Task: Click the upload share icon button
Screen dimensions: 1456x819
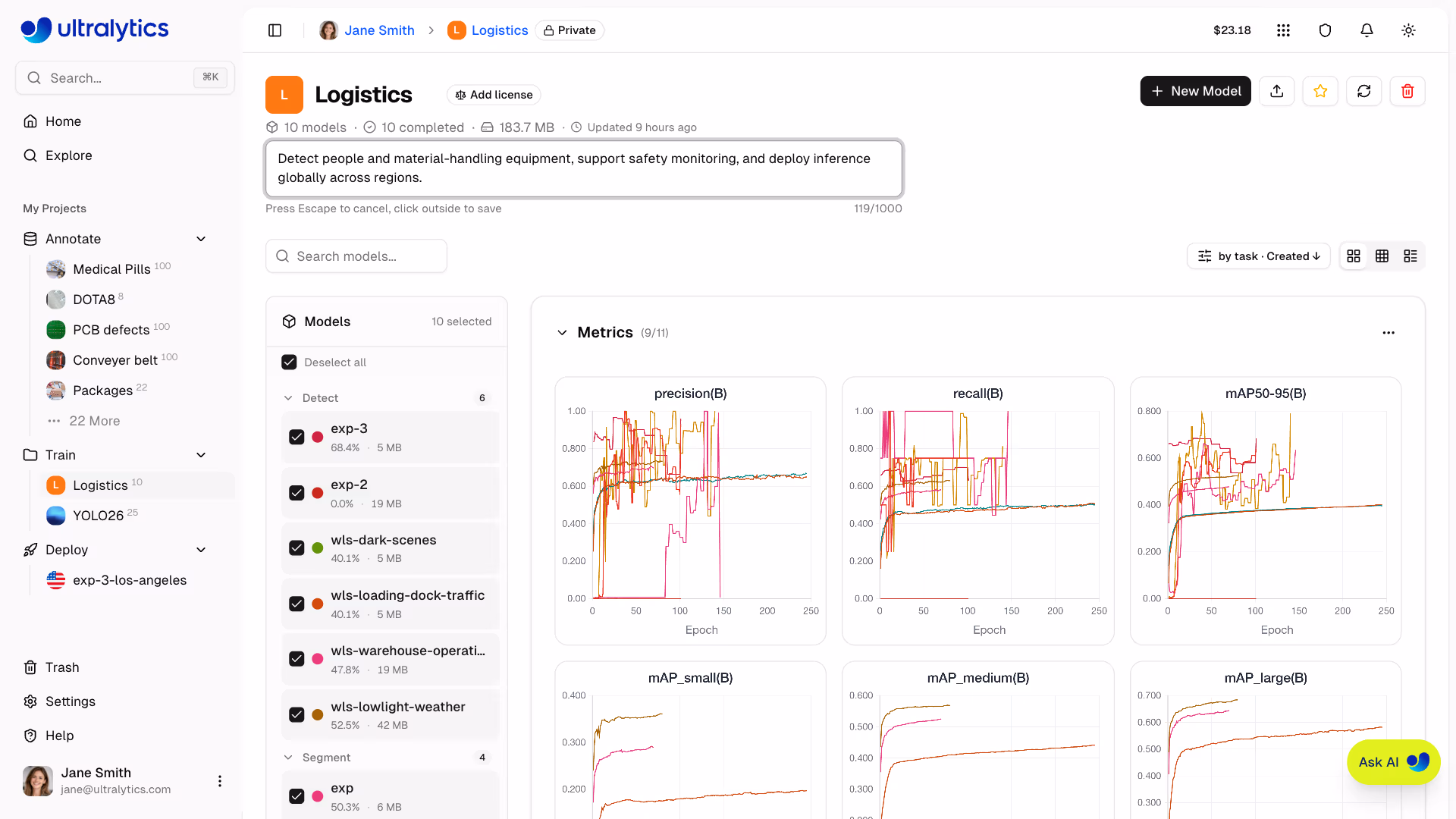Action: (1277, 91)
